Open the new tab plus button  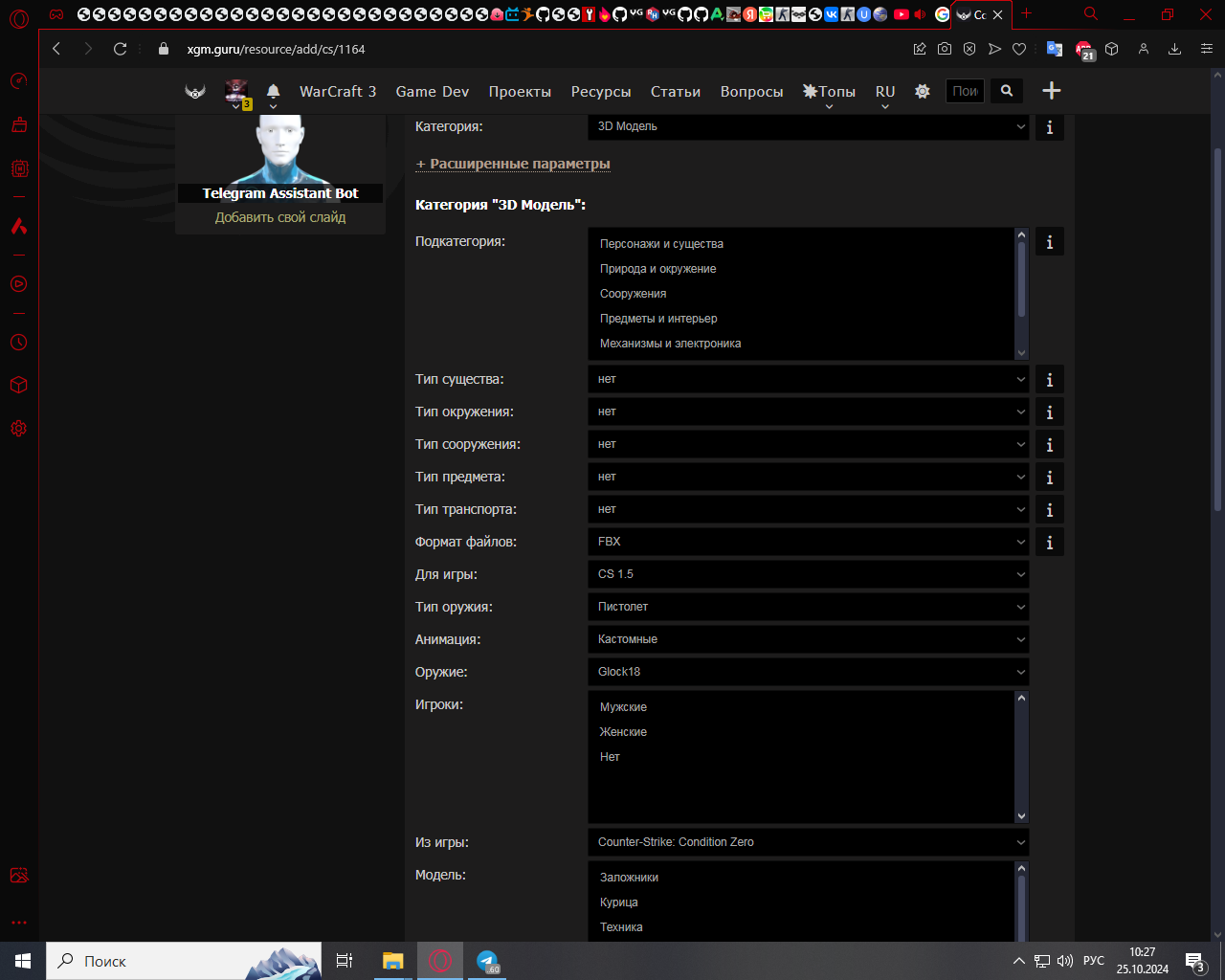click(1027, 13)
